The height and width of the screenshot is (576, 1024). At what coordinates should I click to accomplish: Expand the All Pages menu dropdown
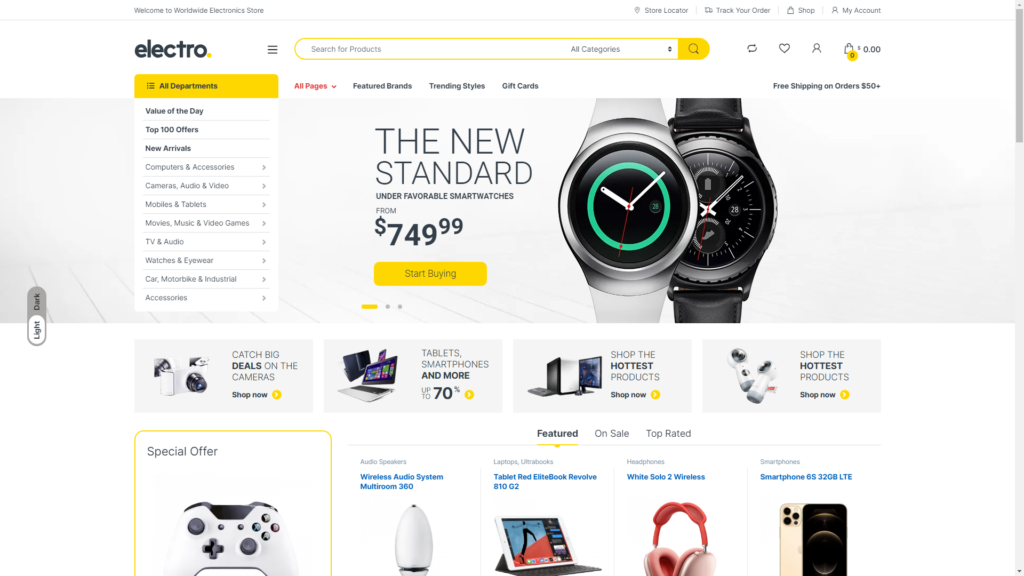[x=315, y=86]
